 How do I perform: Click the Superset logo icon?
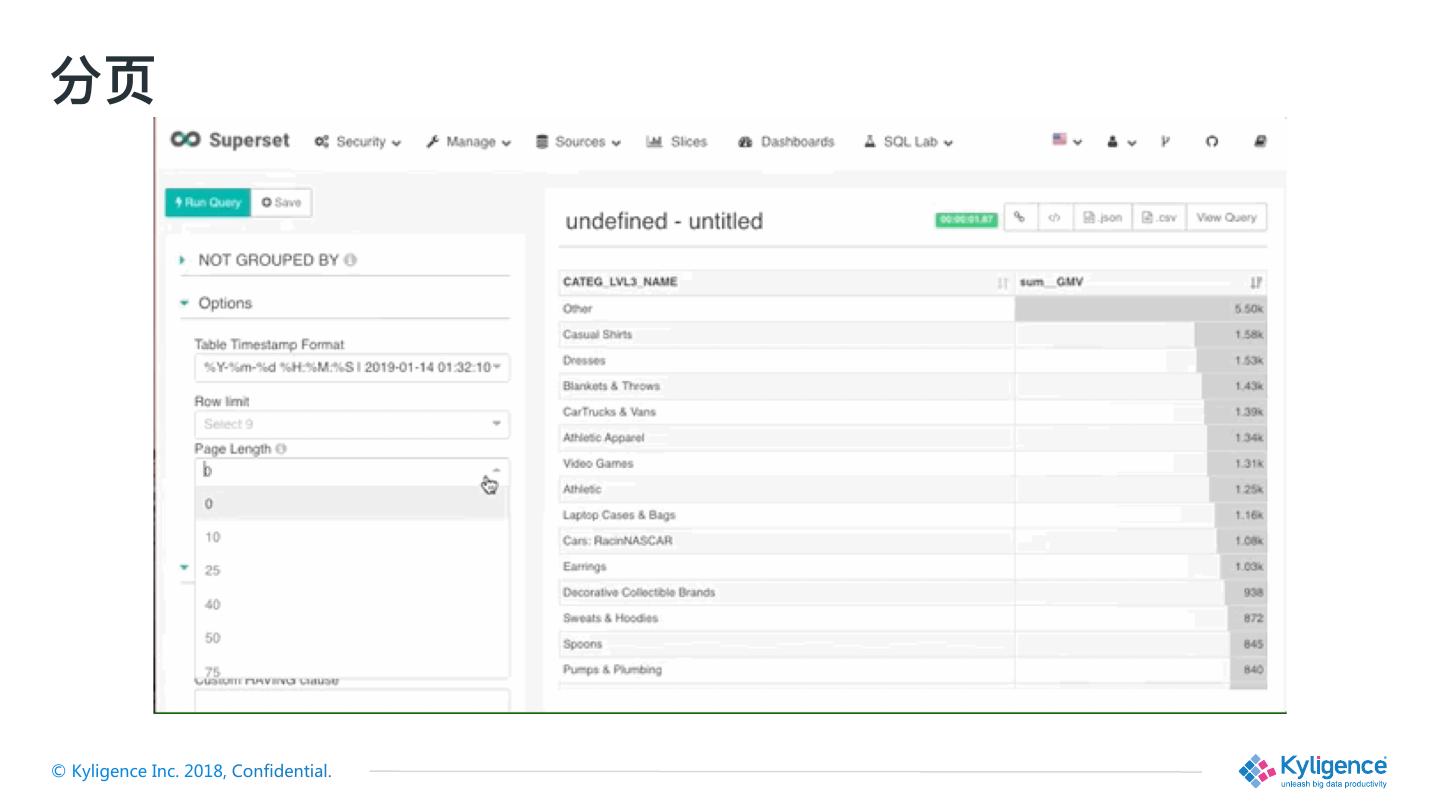click(x=185, y=140)
